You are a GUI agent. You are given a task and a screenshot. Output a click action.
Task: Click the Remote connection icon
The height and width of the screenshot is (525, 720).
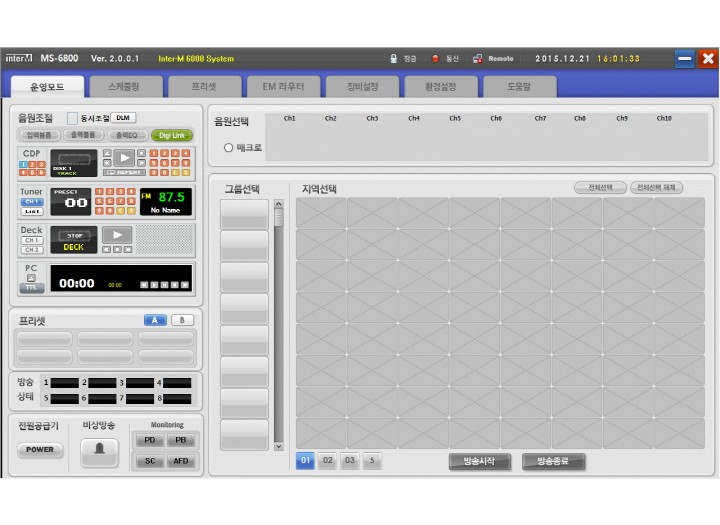[x=478, y=58]
